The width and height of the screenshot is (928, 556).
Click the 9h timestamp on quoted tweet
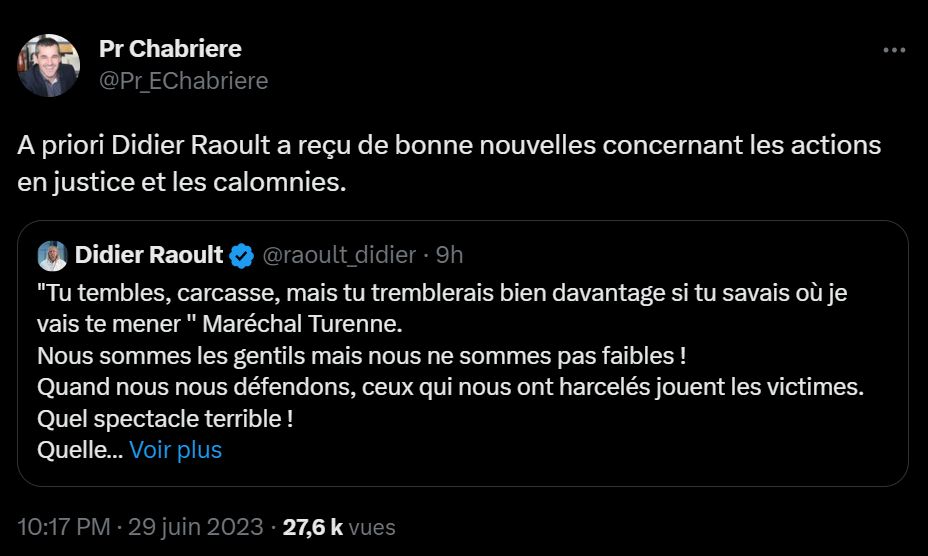[x=450, y=255]
